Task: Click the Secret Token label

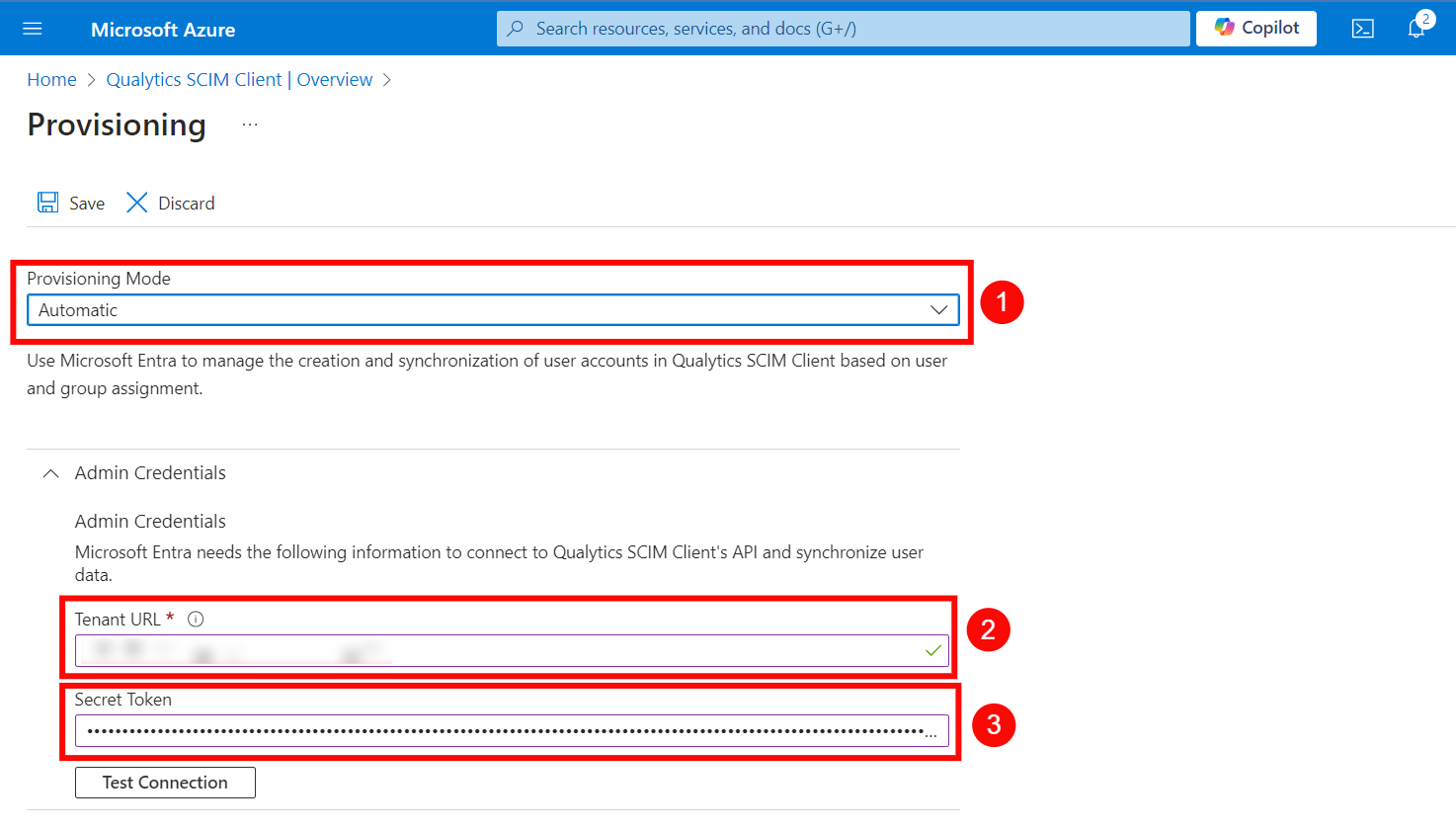Action: pos(123,700)
